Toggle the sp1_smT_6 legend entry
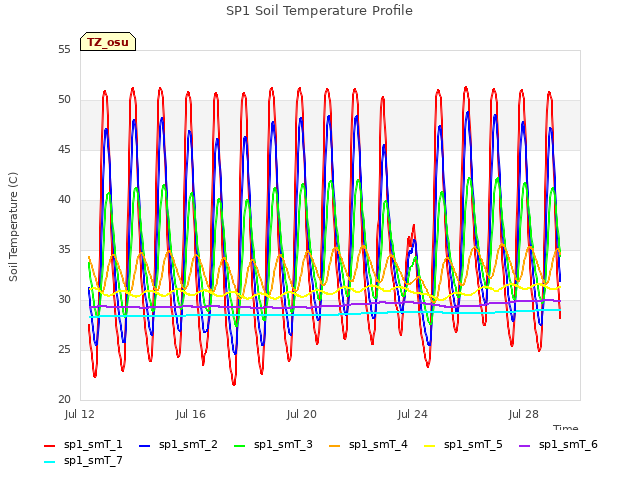The width and height of the screenshot is (640, 480). coord(558,444)
